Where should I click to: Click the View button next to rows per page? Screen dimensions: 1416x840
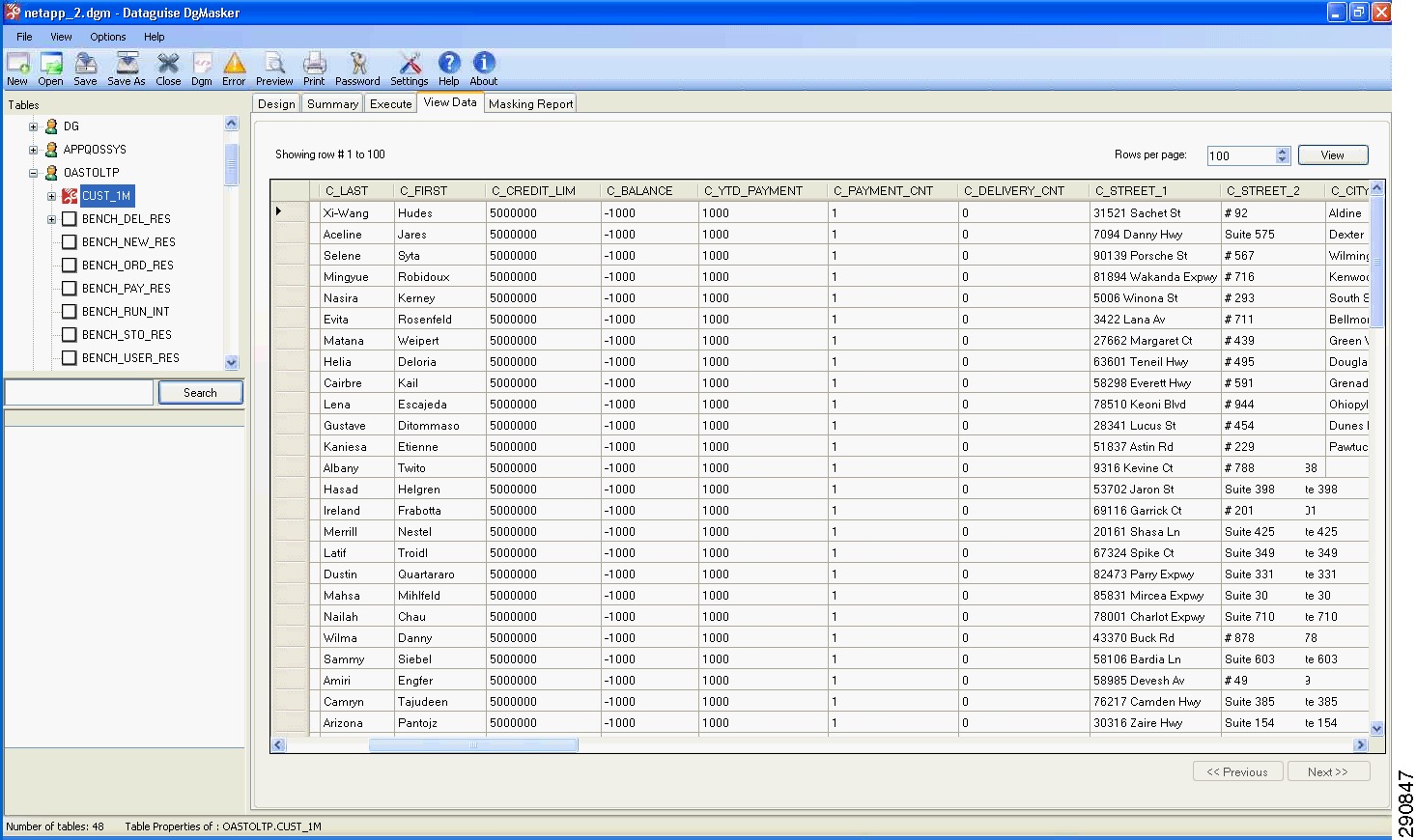pyautogui.click(x=1333, y=154)
